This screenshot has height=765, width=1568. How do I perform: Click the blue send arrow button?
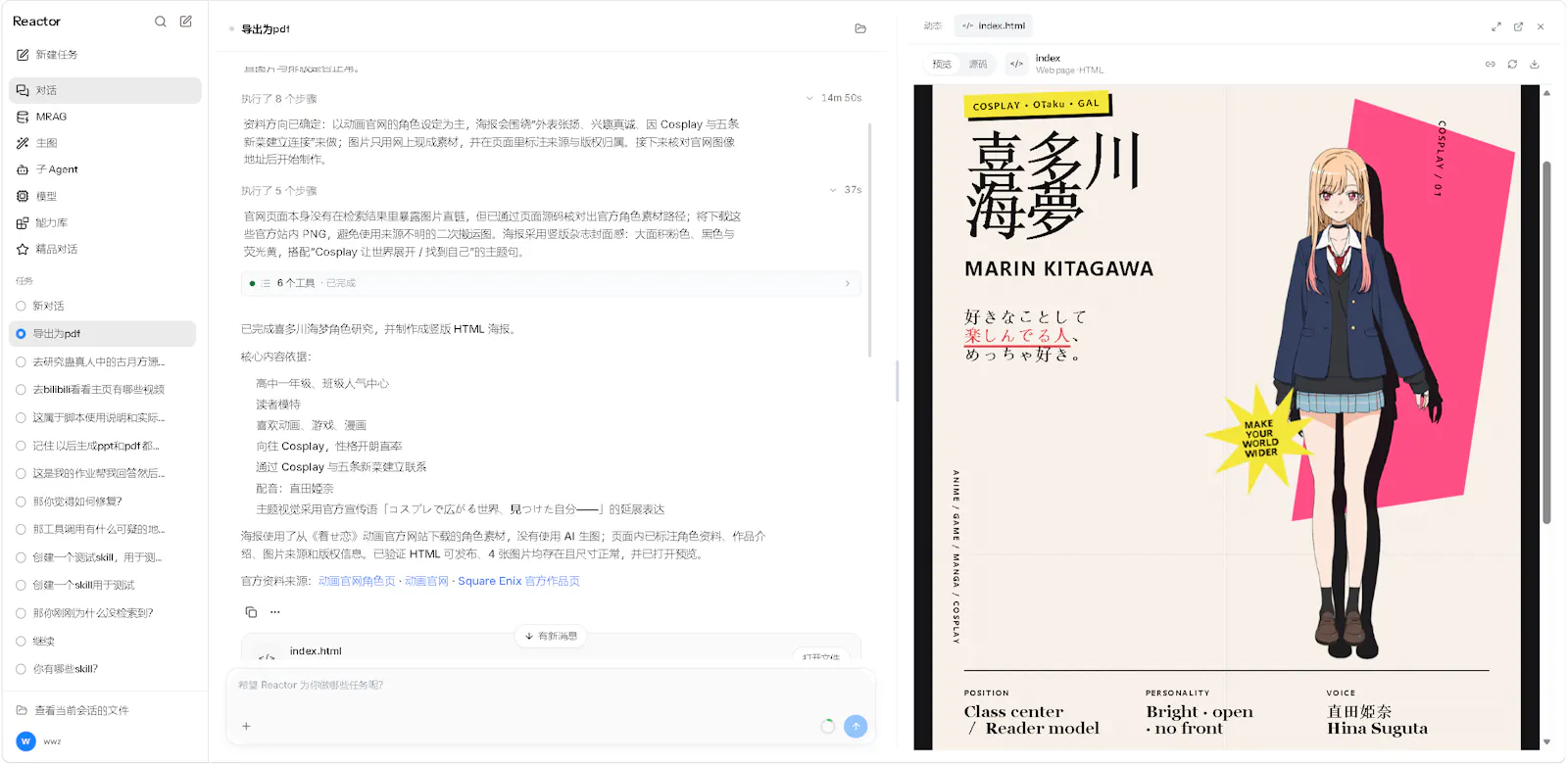click(x=856, y=726)
